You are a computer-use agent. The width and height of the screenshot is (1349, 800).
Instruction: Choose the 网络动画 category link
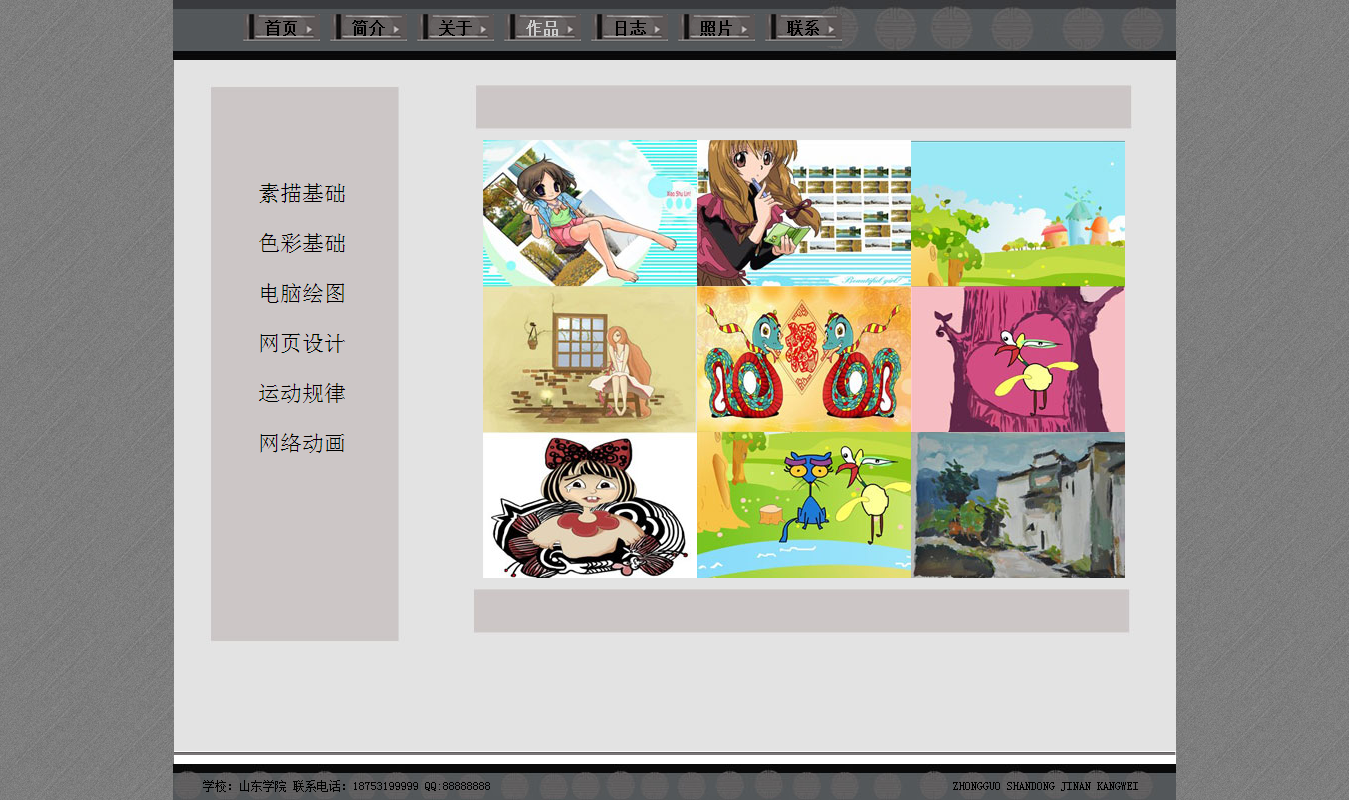(x=302, y=444)
